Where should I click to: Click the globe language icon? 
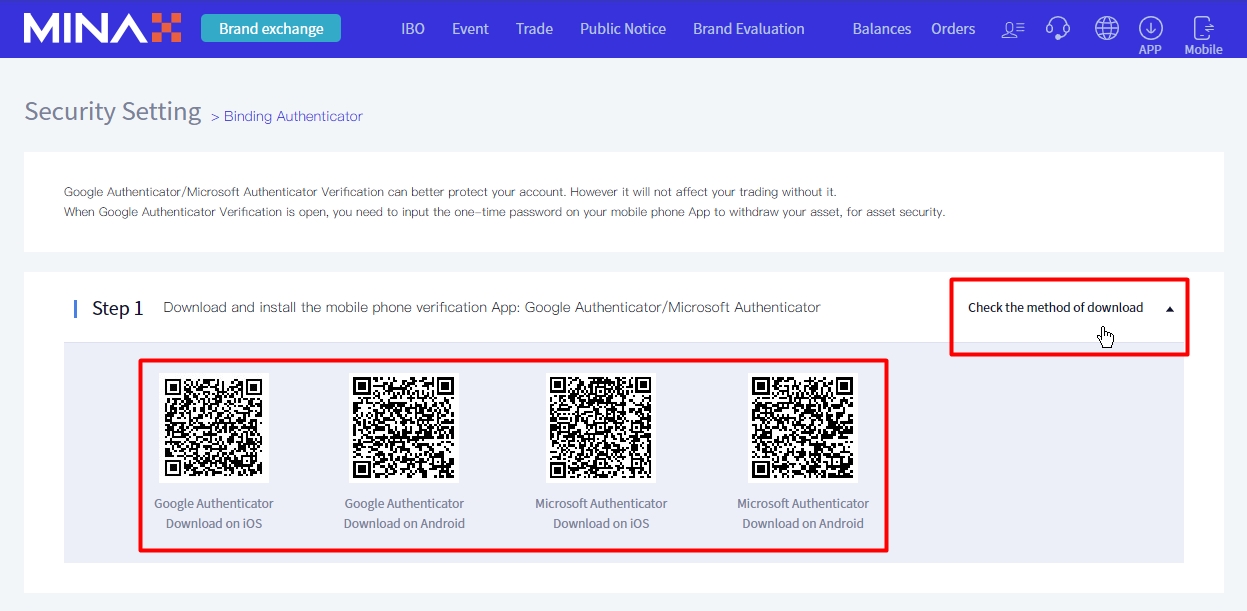(1107, 28)
